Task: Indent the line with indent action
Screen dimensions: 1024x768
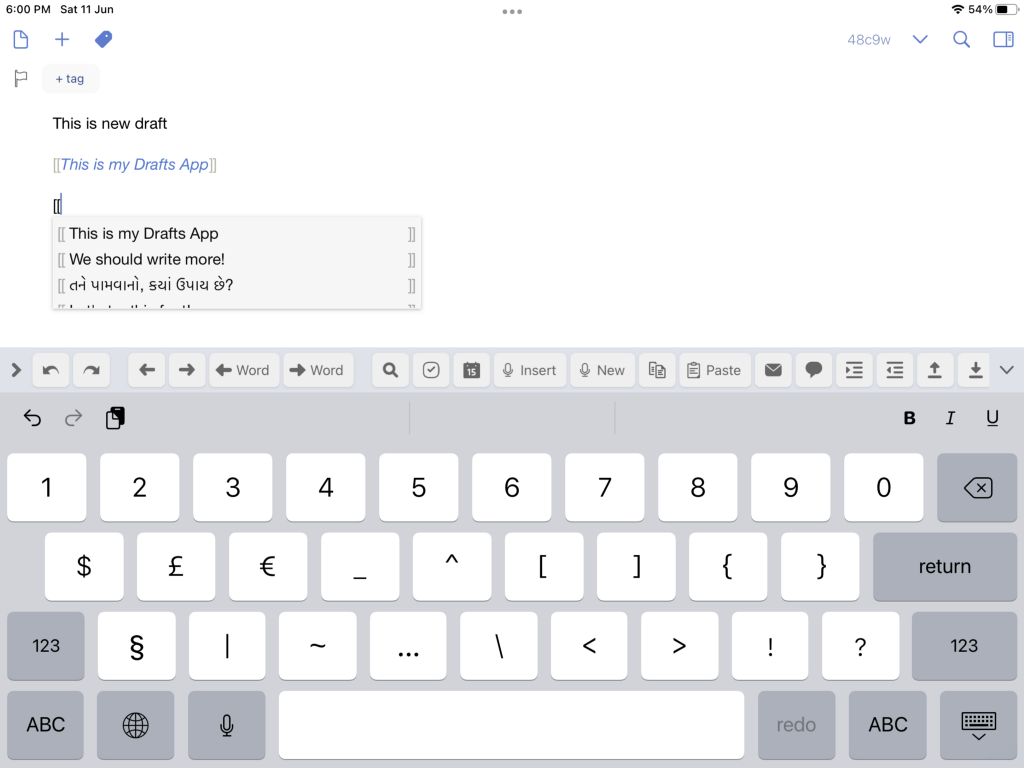Action: click(x=854, y=370)
